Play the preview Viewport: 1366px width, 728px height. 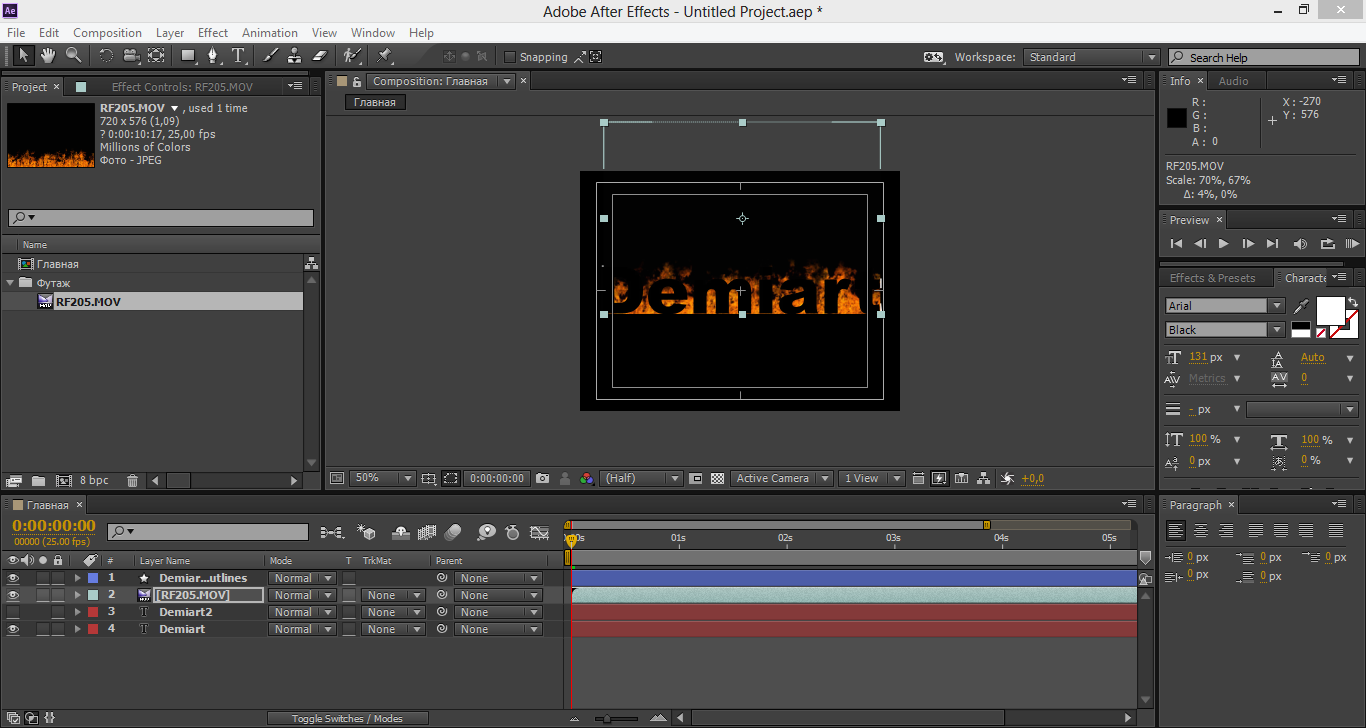[x=1223, y=243]
